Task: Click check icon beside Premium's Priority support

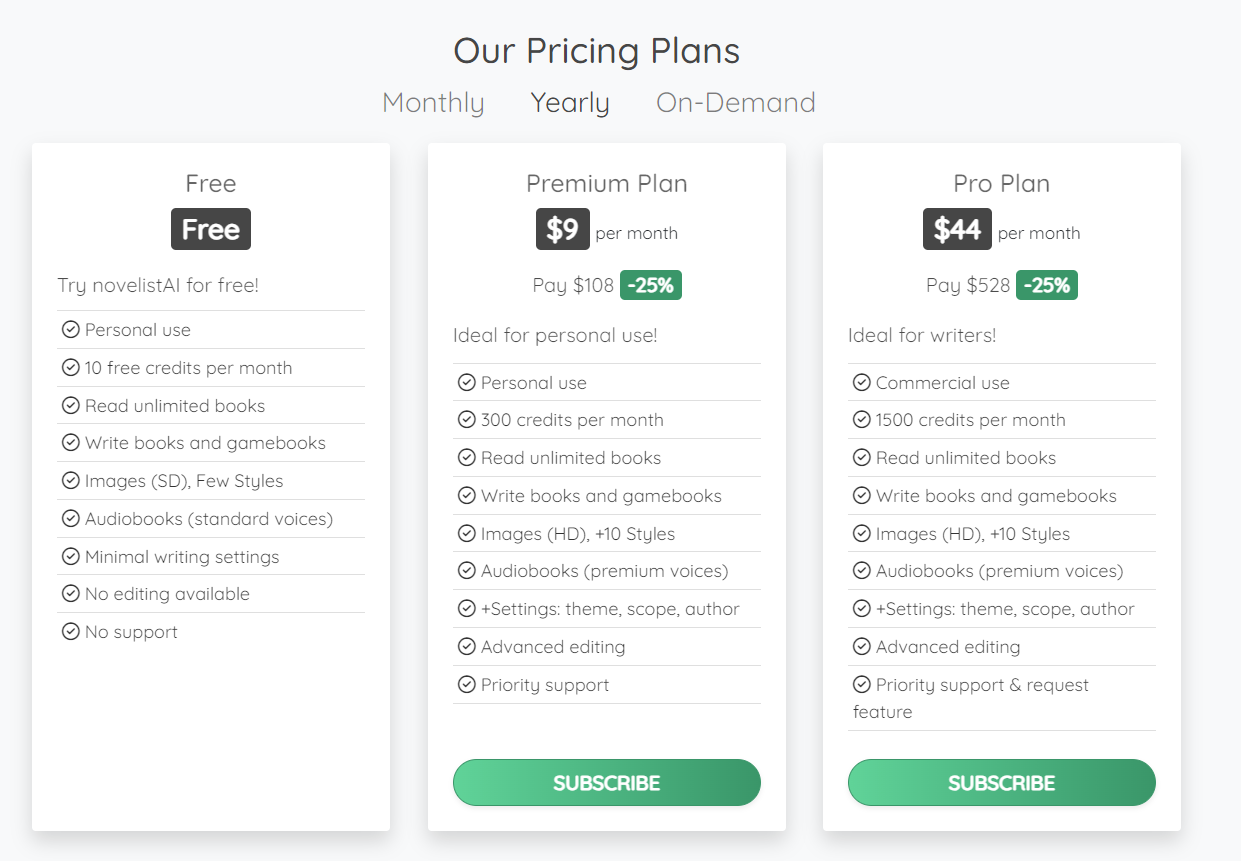Action: coord(466,685)
